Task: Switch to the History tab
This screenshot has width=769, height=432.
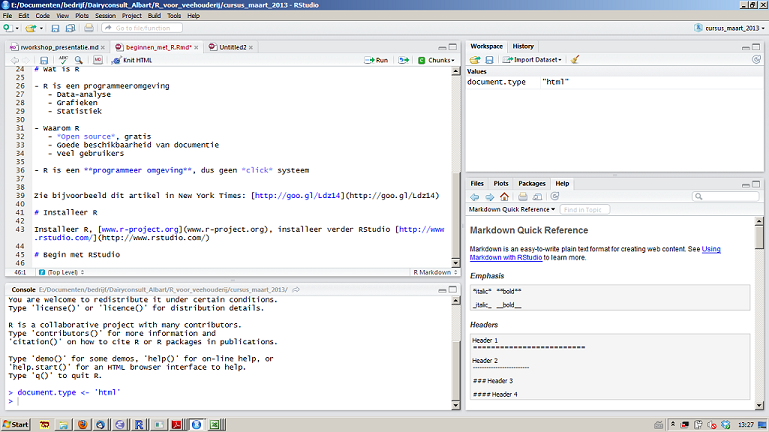Action: (x=523, y=46)
